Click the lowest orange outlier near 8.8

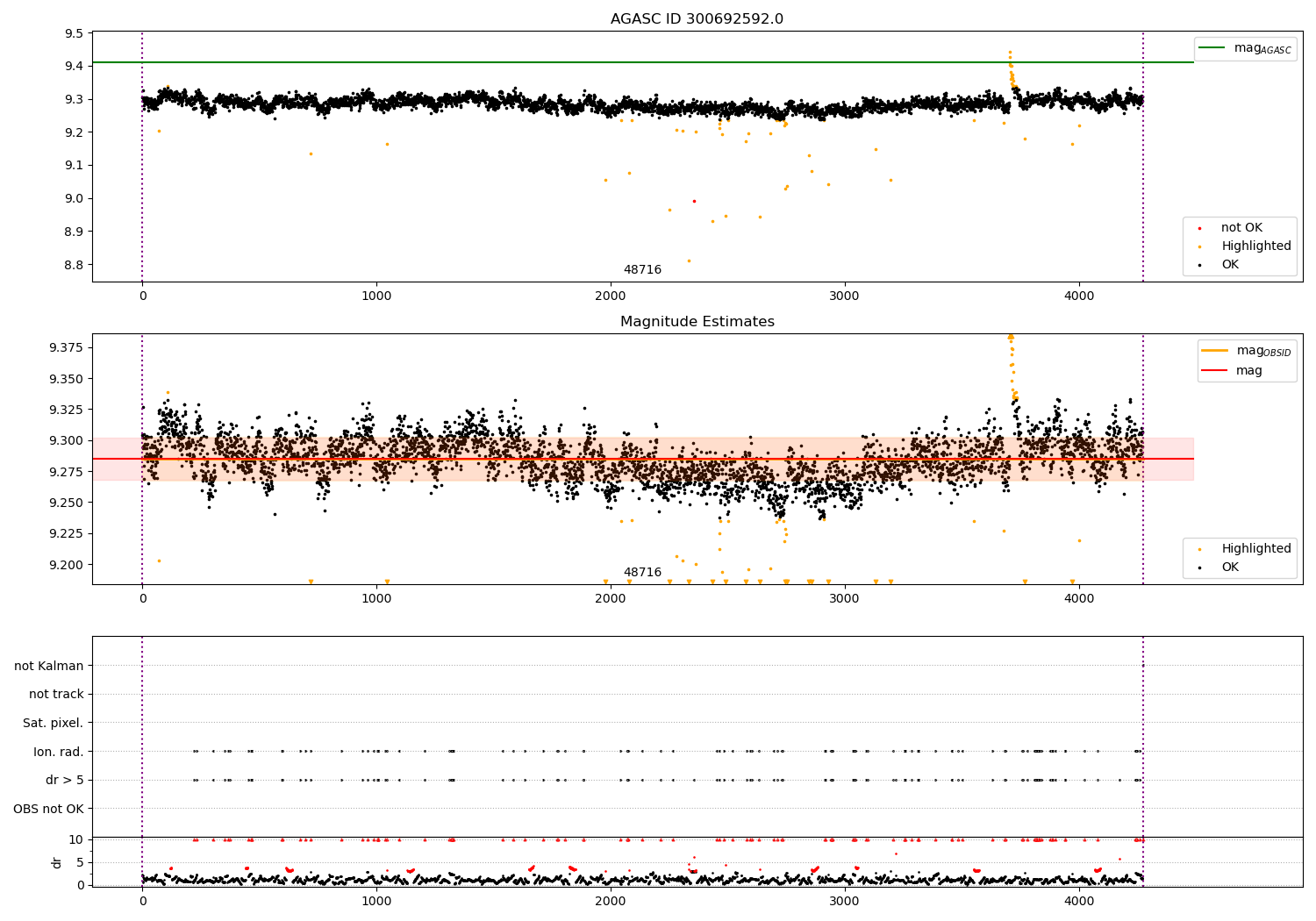(x=689, y=261)
